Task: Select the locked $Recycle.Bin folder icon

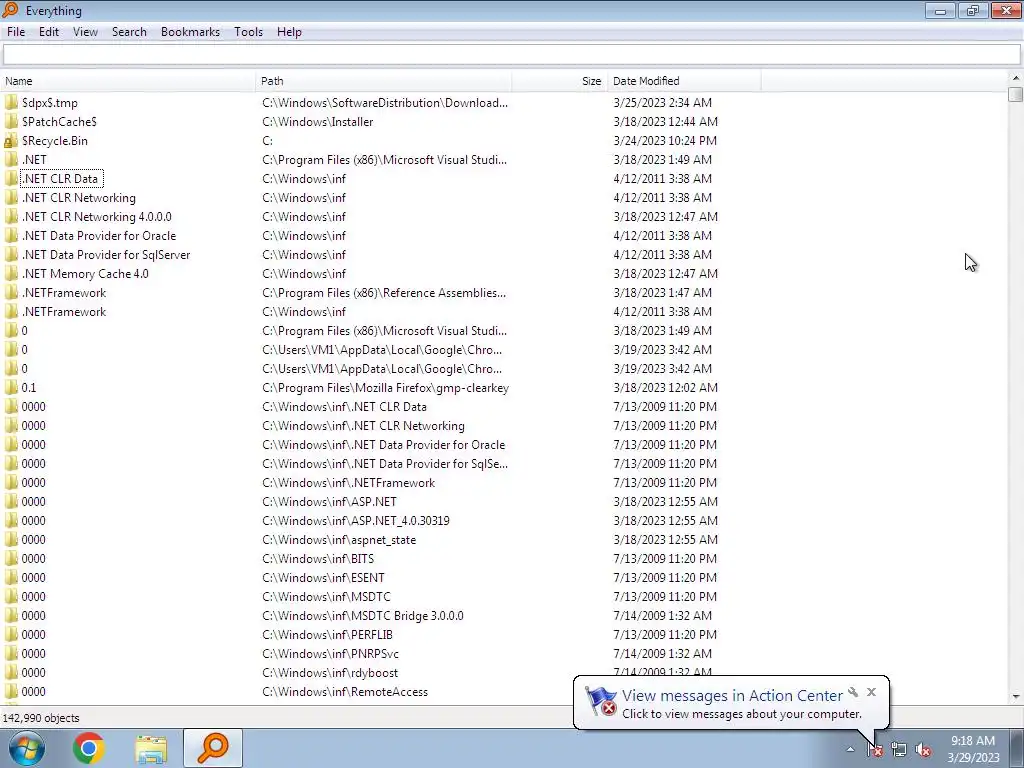Action: coord(11,140)
